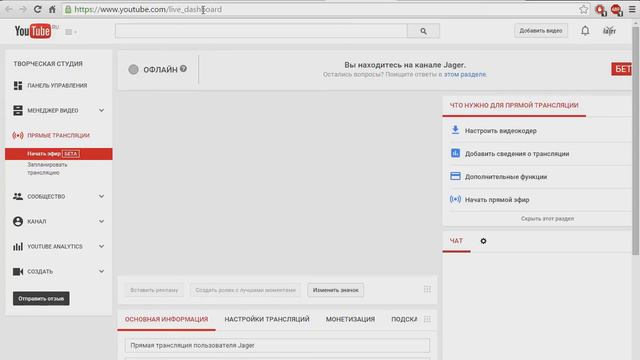Open the Jager account avatar
640x360 pixels.
(609, 31)
